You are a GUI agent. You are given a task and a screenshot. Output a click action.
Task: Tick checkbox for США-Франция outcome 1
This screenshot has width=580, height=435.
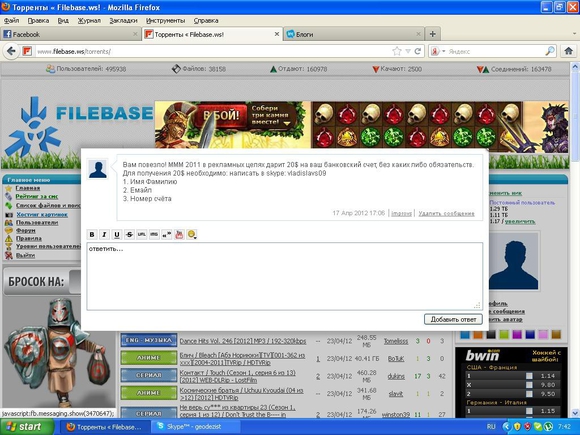pos(529,376)
